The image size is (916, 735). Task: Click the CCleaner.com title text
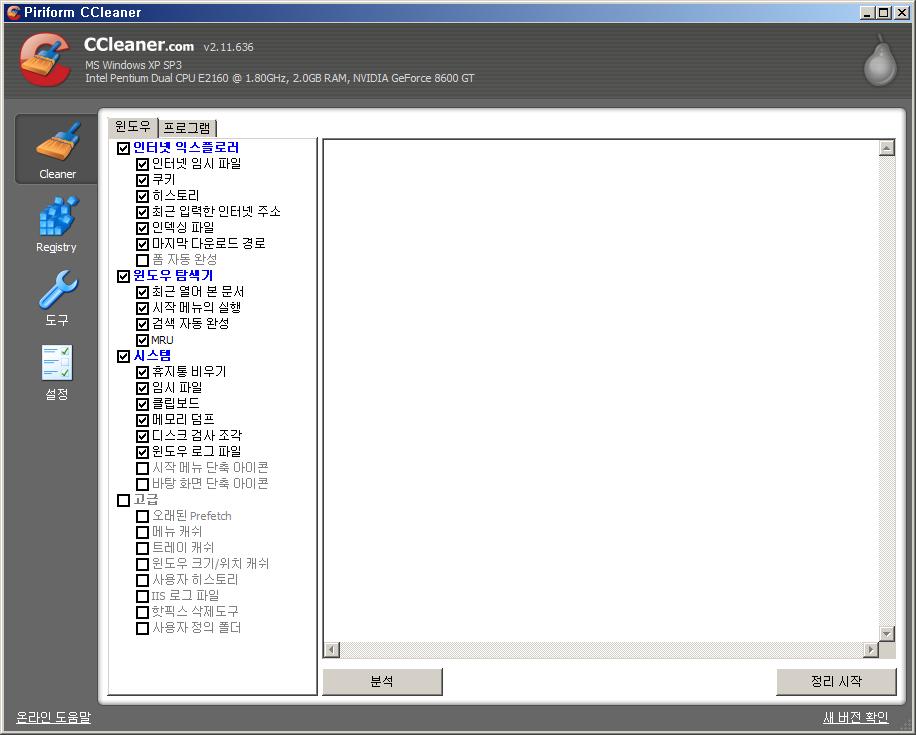point(138,45)
